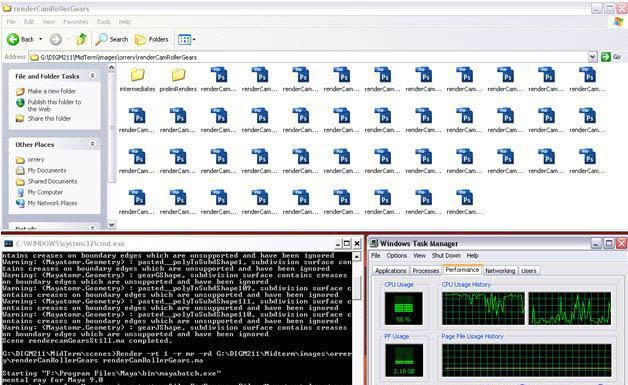Open Options menu in Task Manager
This screenshot has width=628, height=385.
[x=397, y=256]
